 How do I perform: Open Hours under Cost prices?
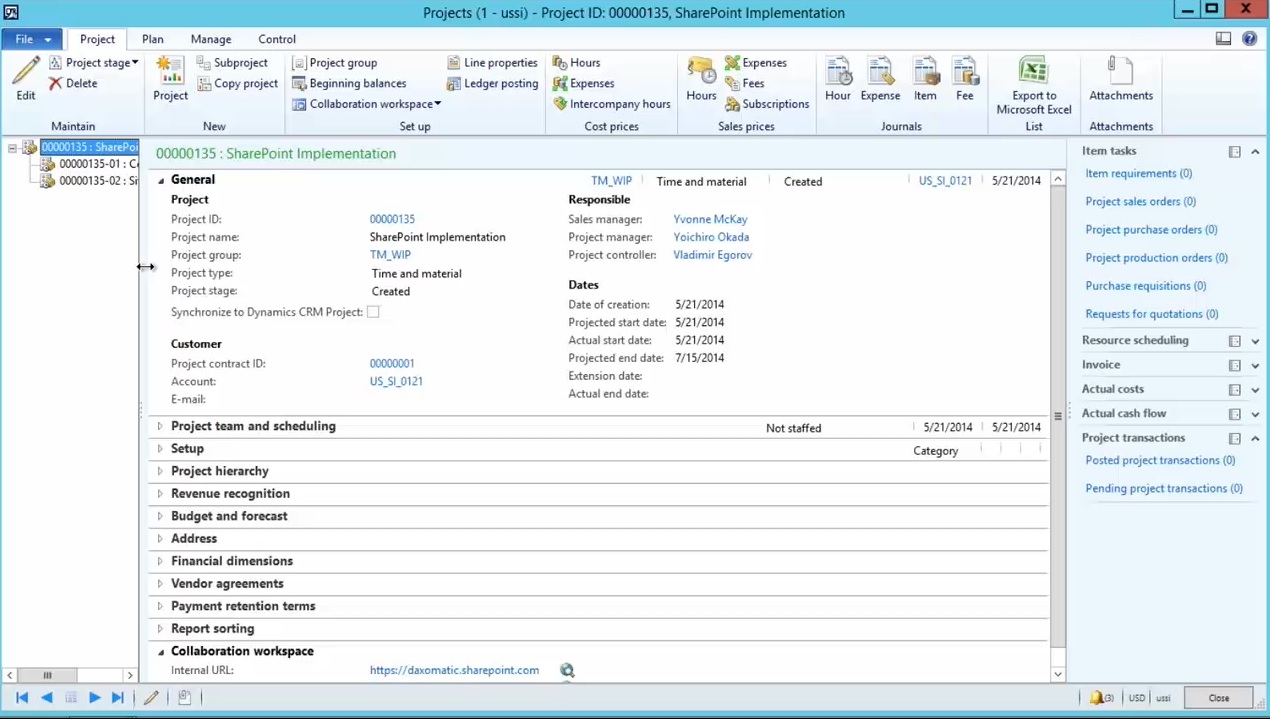coord(576,63)
